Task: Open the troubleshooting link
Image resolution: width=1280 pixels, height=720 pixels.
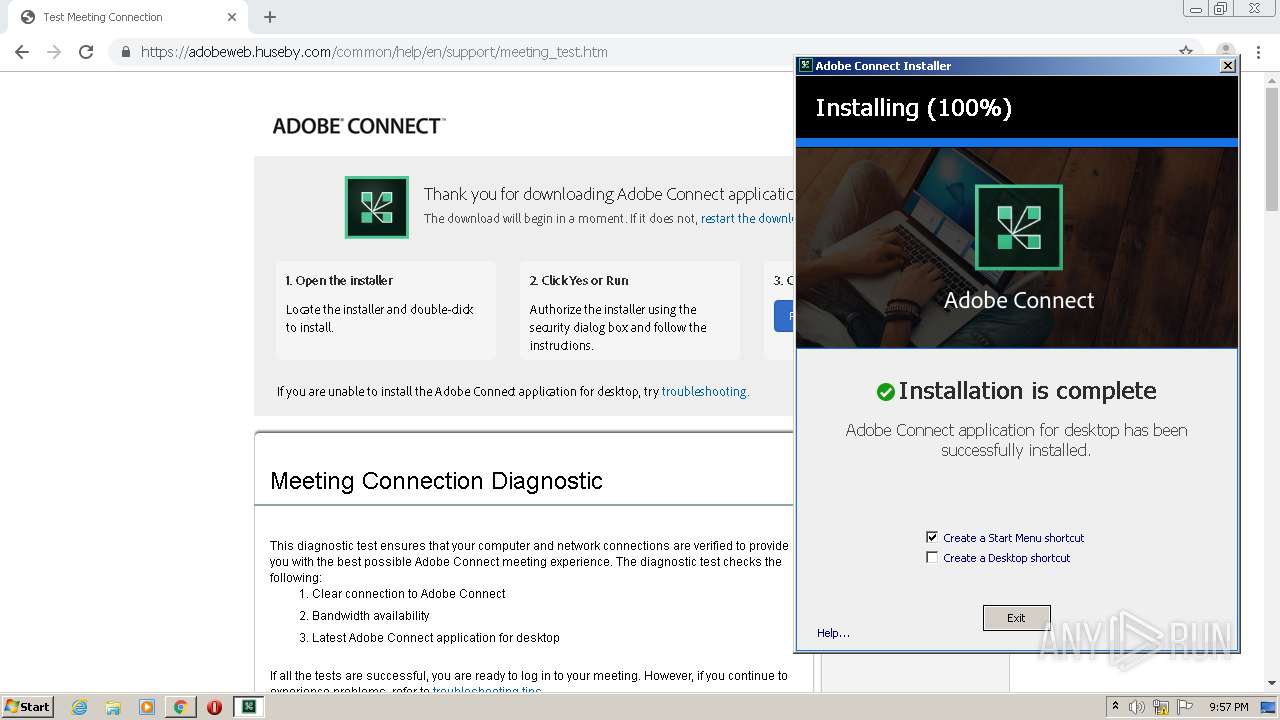Action: pos(705,391)
